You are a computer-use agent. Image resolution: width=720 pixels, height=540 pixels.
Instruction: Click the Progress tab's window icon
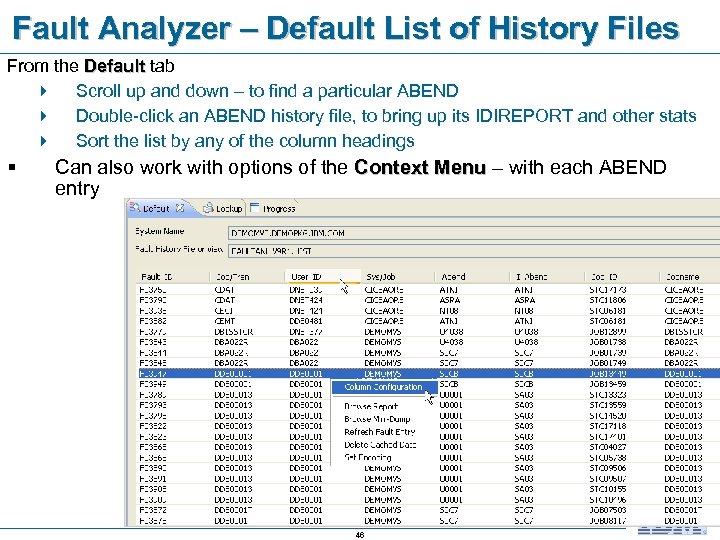point(255,208)
